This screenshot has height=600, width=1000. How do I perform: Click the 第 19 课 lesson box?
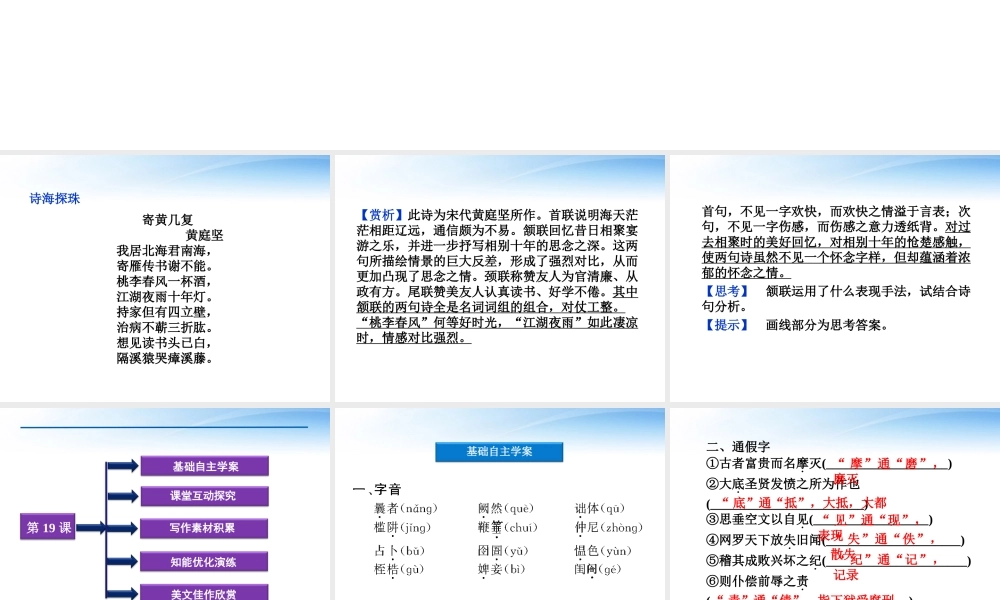[x=49, y=528]
